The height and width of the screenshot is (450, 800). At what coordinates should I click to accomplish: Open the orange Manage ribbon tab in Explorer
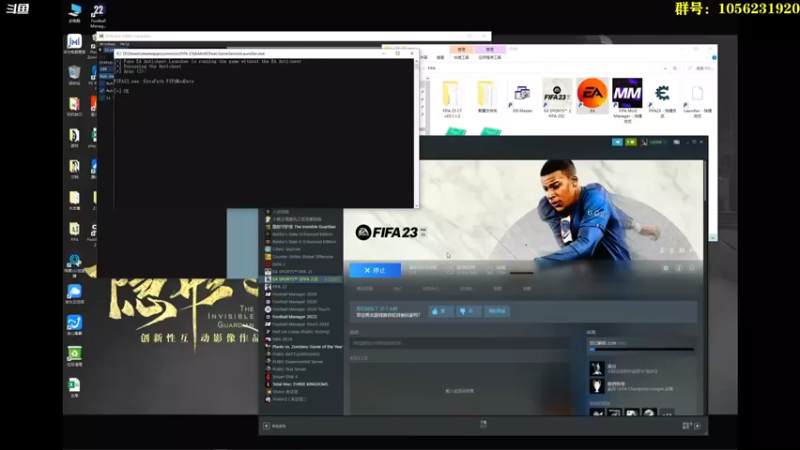[461, 49]
